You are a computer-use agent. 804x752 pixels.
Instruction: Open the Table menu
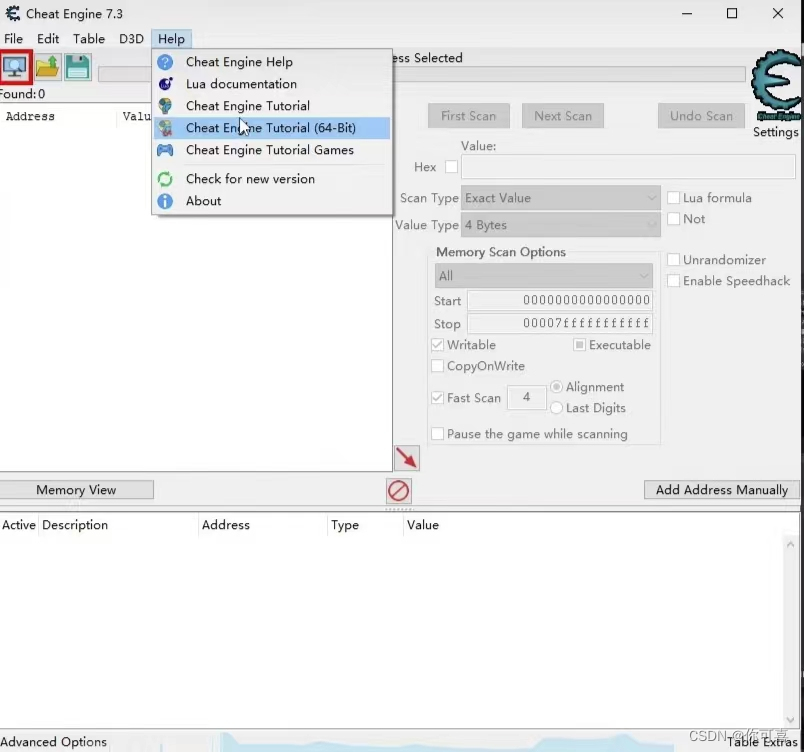[89, 39]
